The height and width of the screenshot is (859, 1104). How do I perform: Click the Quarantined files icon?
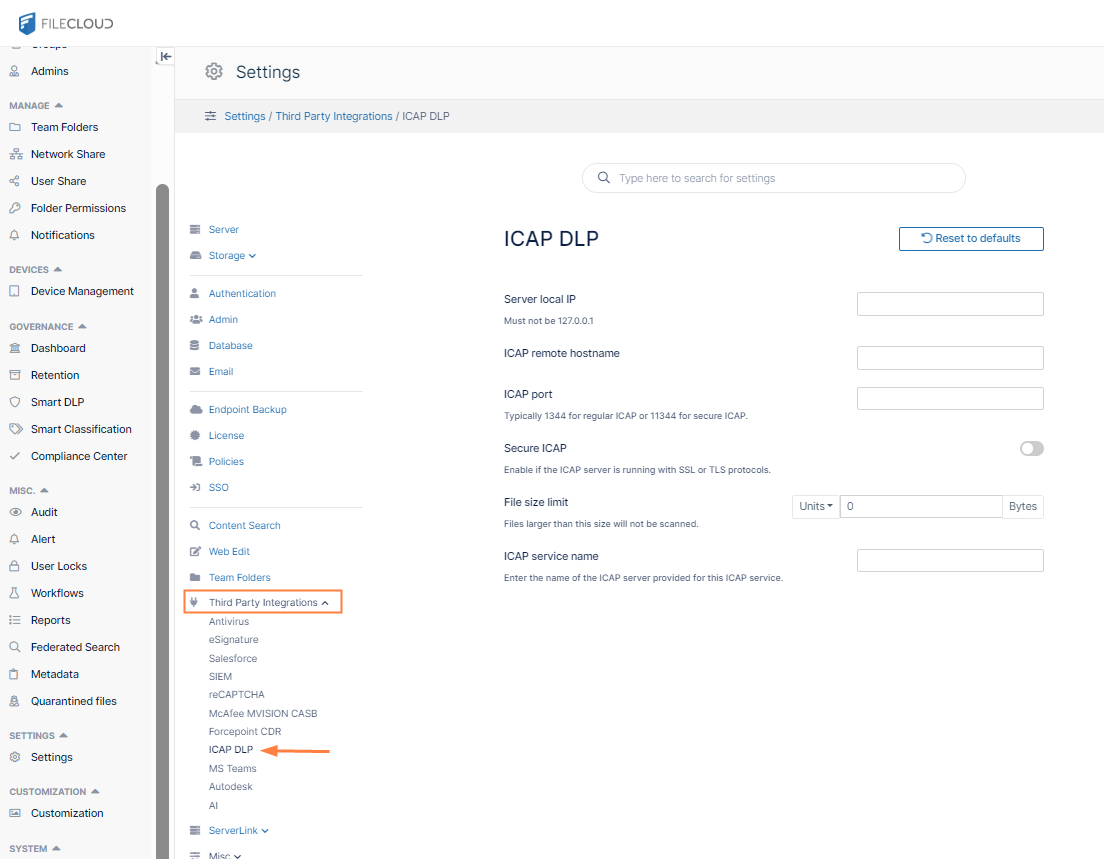tap(15, 701)
